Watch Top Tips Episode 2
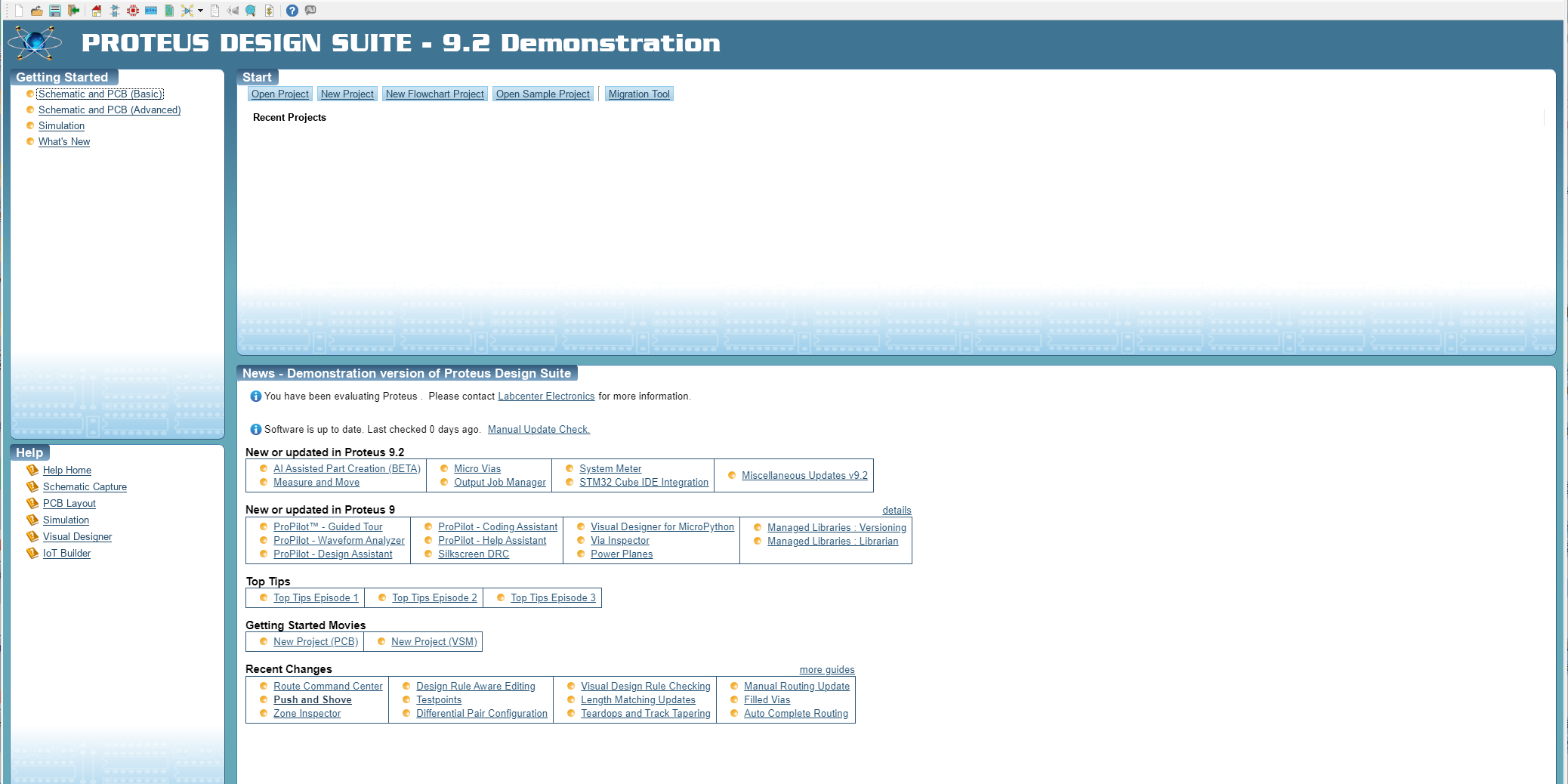This screenshot has height=784, width=1568. click(x=434, y=598)
